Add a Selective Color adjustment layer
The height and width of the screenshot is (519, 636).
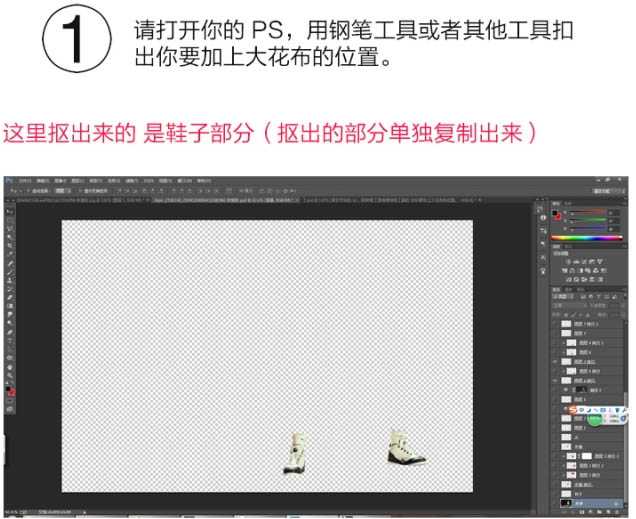coord(600,279)
